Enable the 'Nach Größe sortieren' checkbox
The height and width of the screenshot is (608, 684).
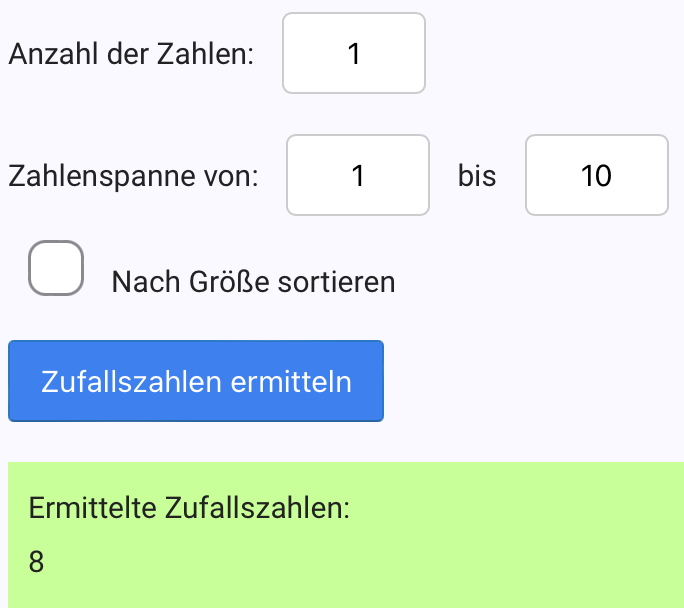coord(55,268)
